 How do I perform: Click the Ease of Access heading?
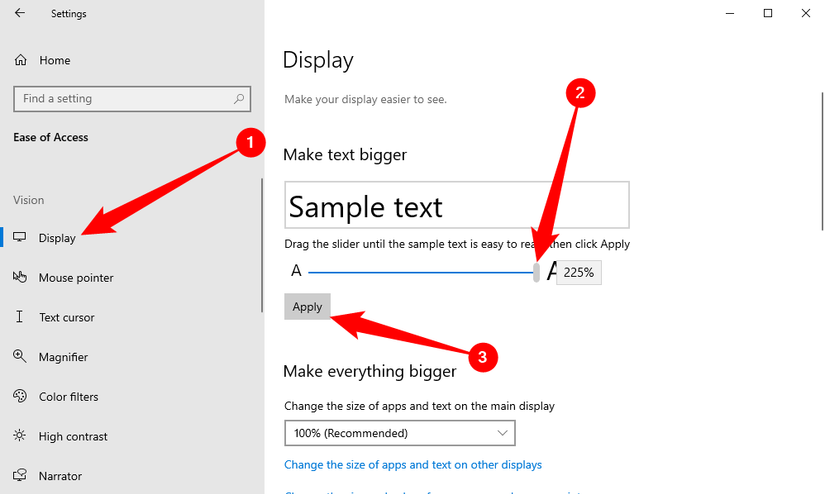point(51,137)
